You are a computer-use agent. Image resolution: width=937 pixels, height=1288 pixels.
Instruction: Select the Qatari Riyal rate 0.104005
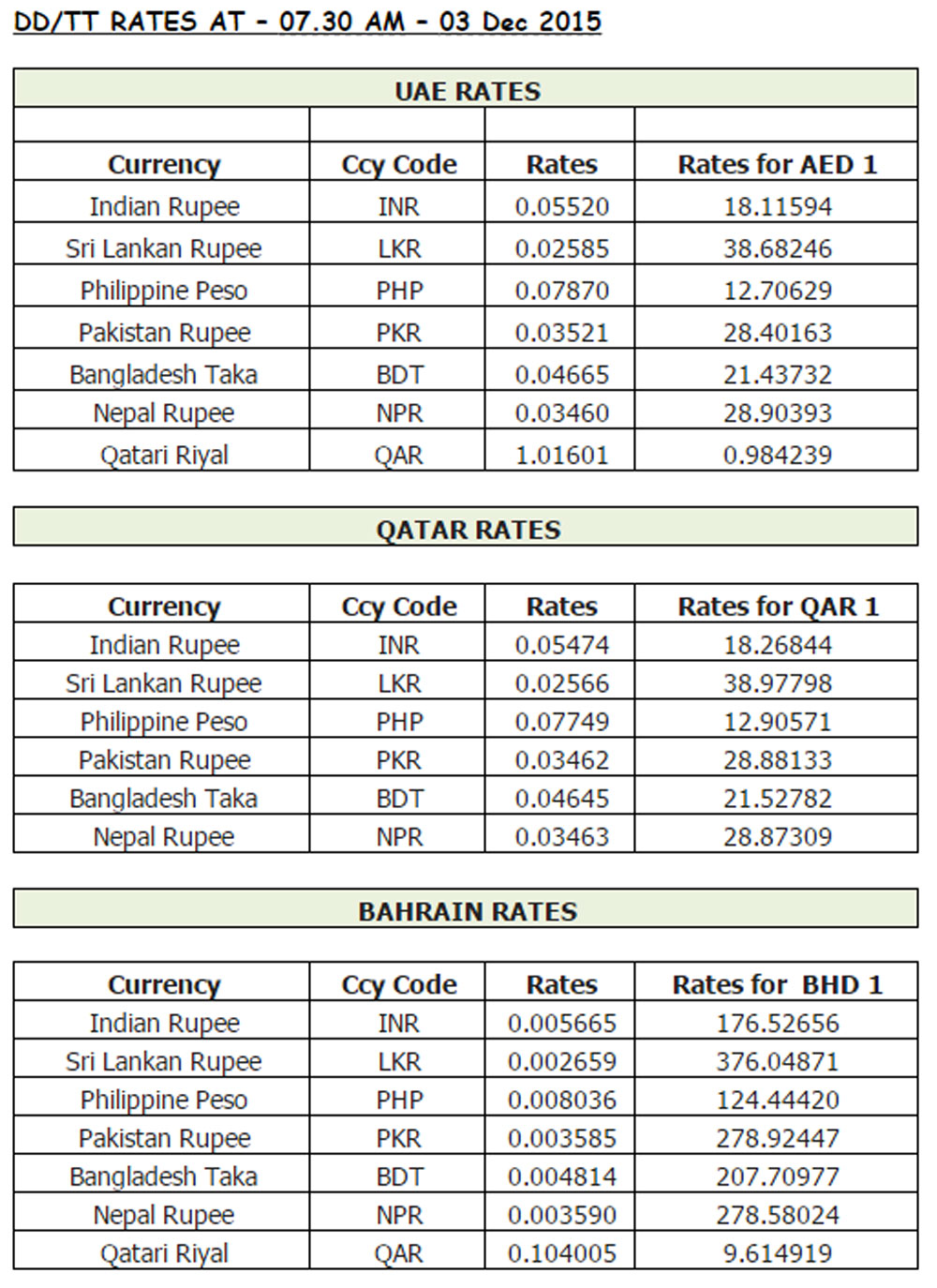pos(561,1253)
